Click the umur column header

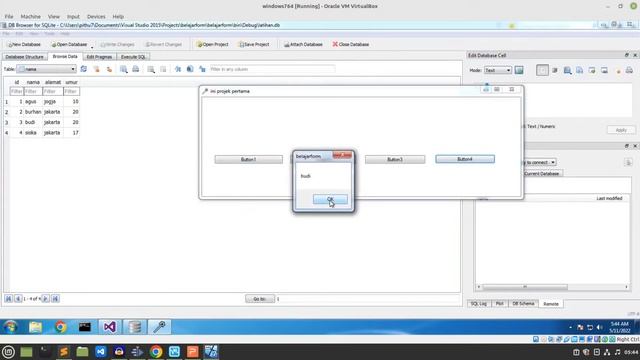coord(71,82)
